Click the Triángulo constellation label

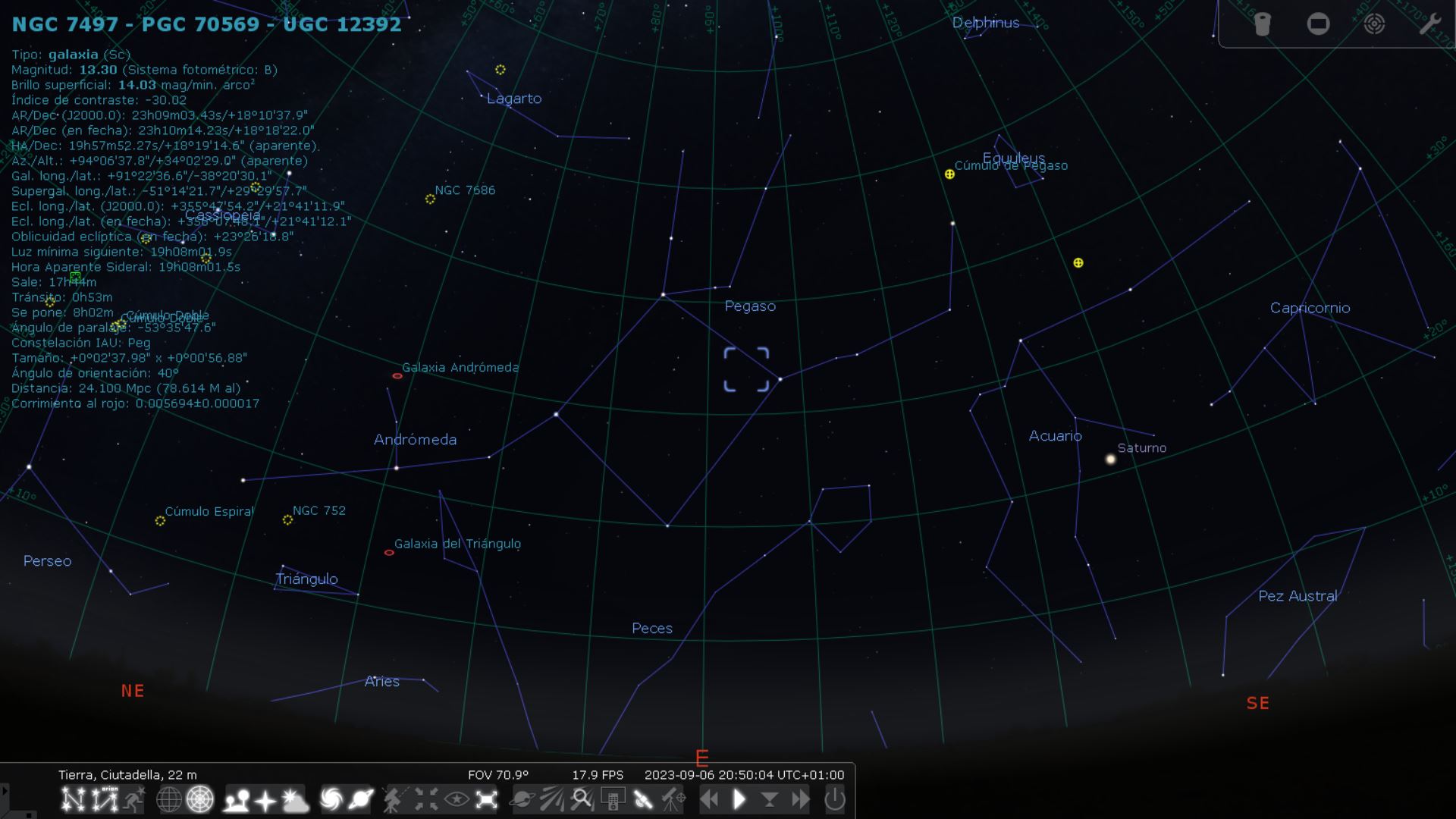click(306, 579)
